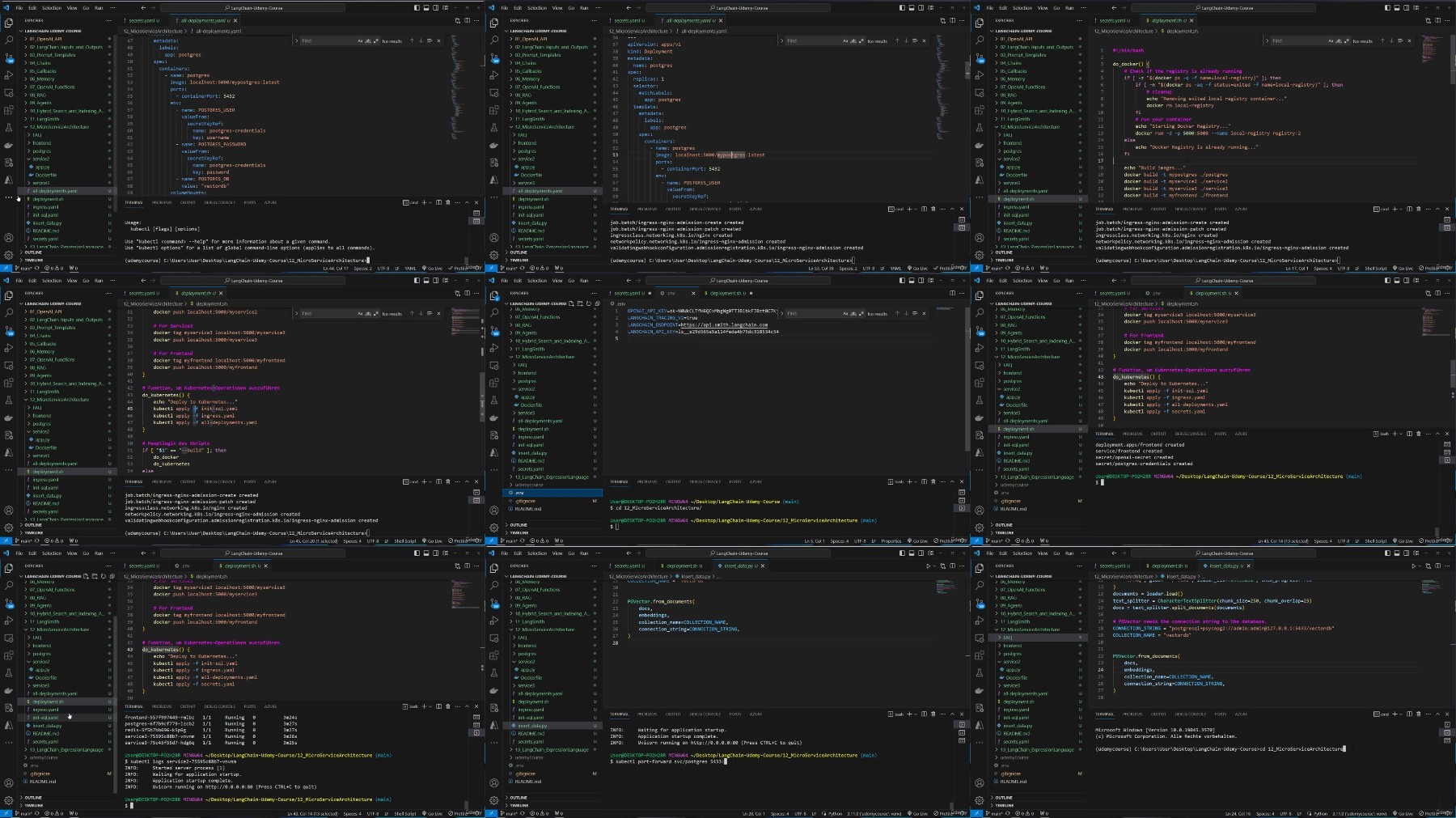The width and height of the screenshot is (1456, 818).
Task: Toggle Match Whole Word in Find beside apiVersion: apps/v1
Action: pos(853,40)
